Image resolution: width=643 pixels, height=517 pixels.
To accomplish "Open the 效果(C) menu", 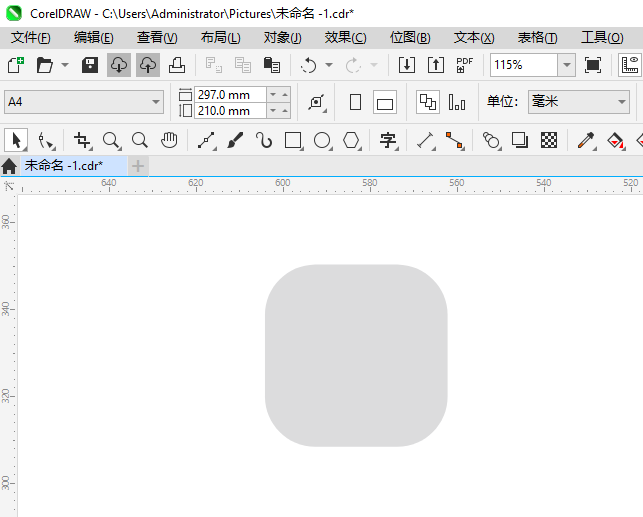I will point(345,38).
